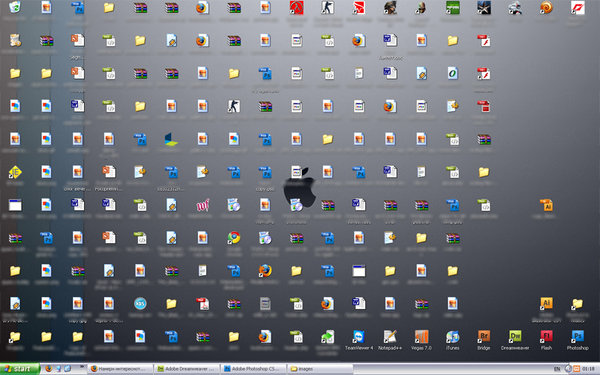Viewport: 600px width, 375px height.
Task: Launch the Notepad++ desktop shortcut
Action: point(390,340)
